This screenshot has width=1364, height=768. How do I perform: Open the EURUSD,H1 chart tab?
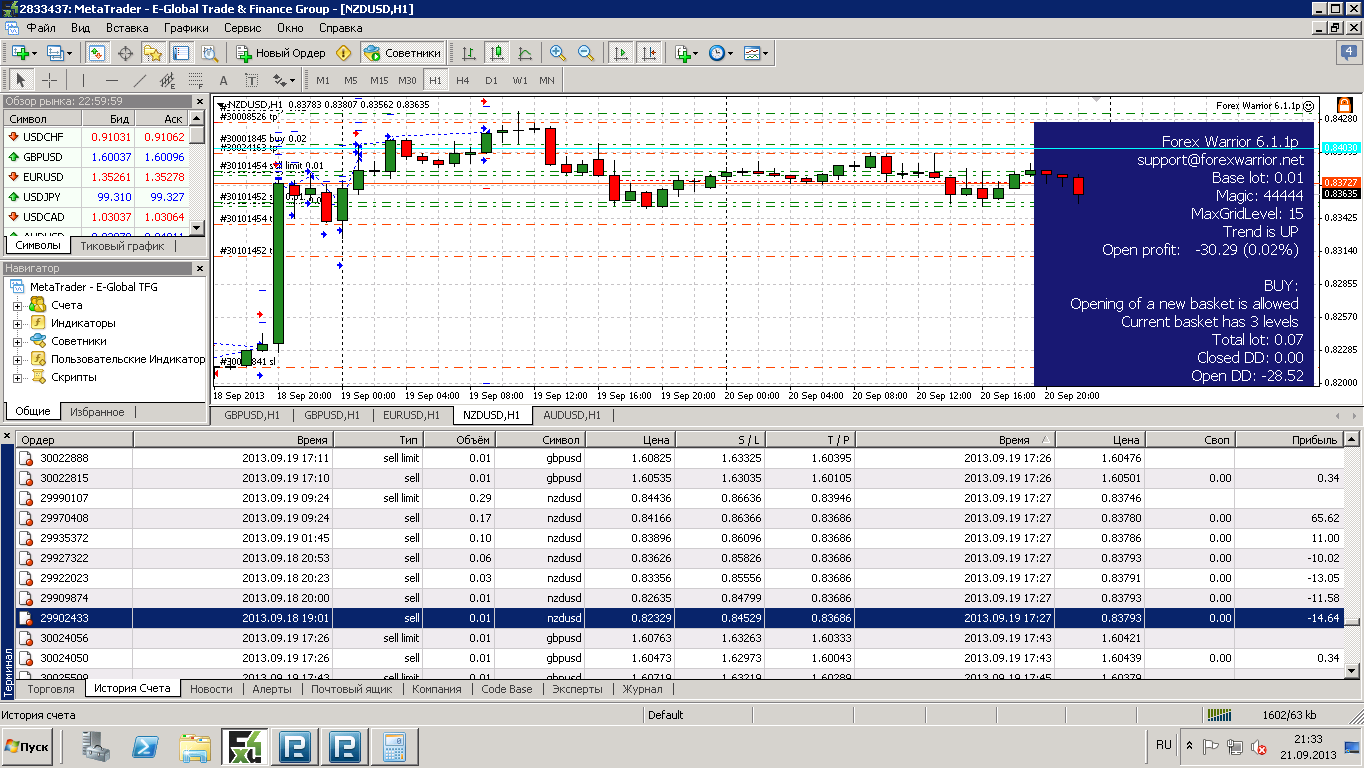coord(412,414)
